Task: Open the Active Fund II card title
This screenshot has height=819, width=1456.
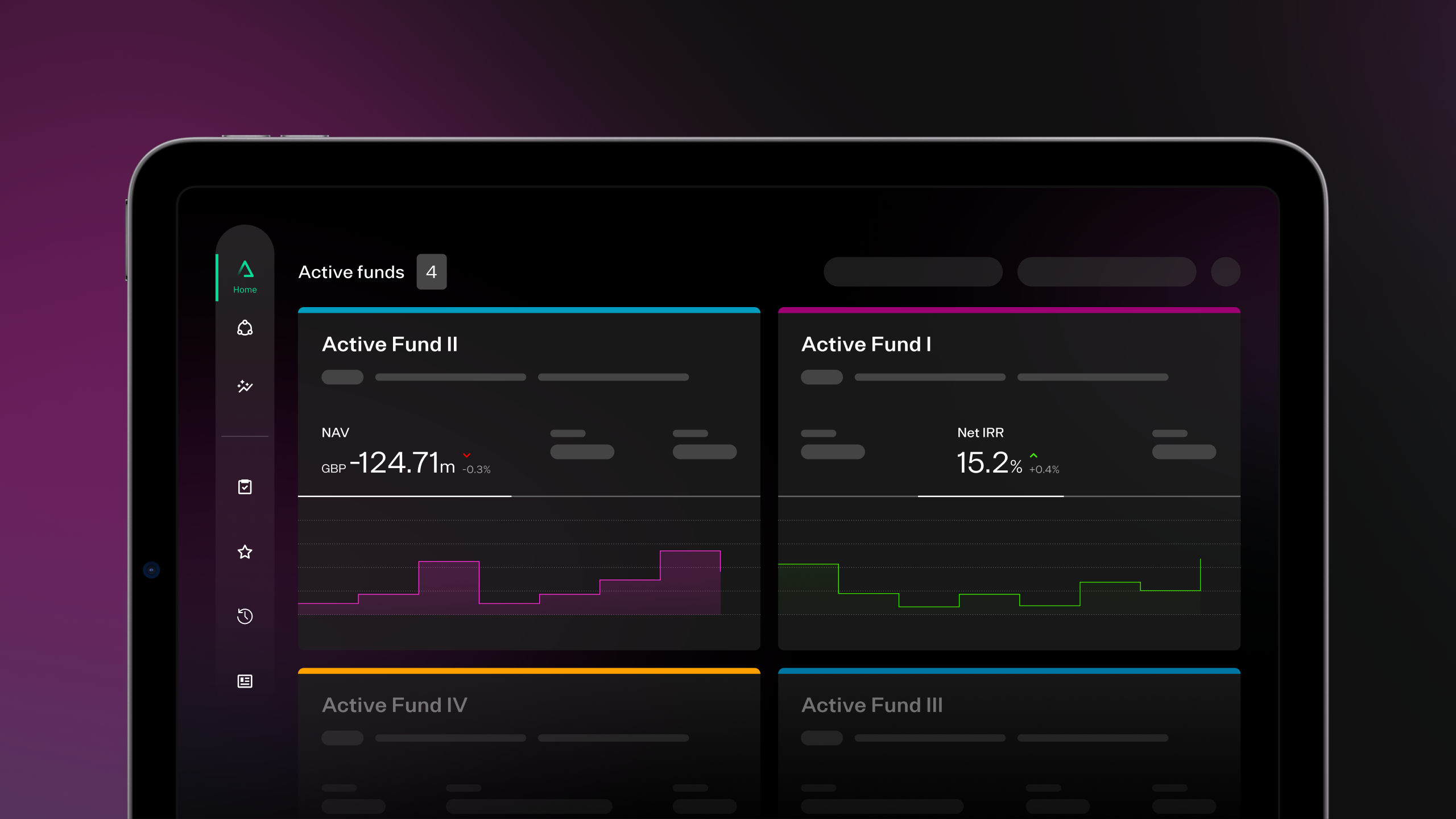Action: pyautogui.click(x=390, y=345)
